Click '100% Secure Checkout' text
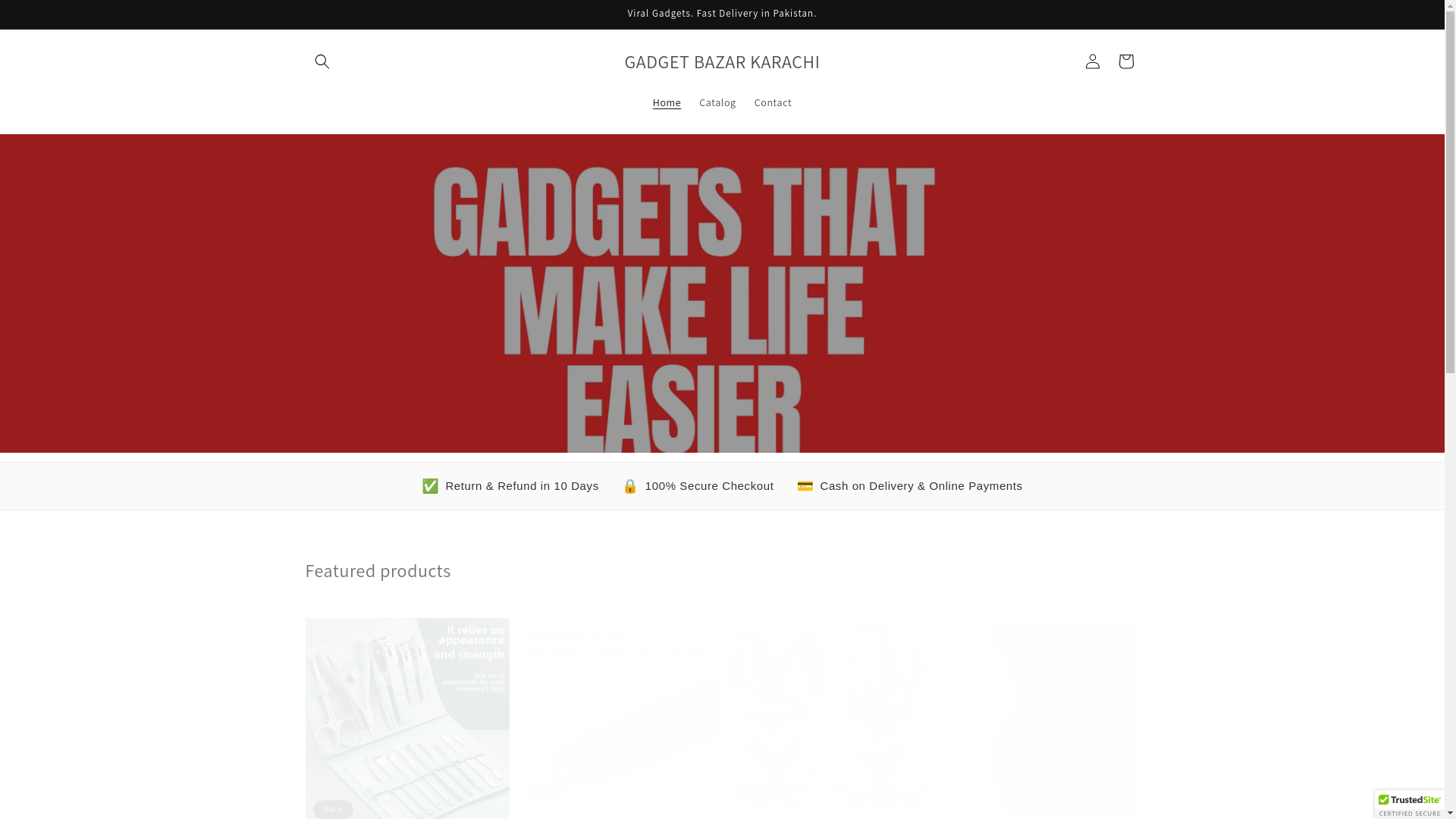This screenshot has height=819, width=1456. coord(709,486)
